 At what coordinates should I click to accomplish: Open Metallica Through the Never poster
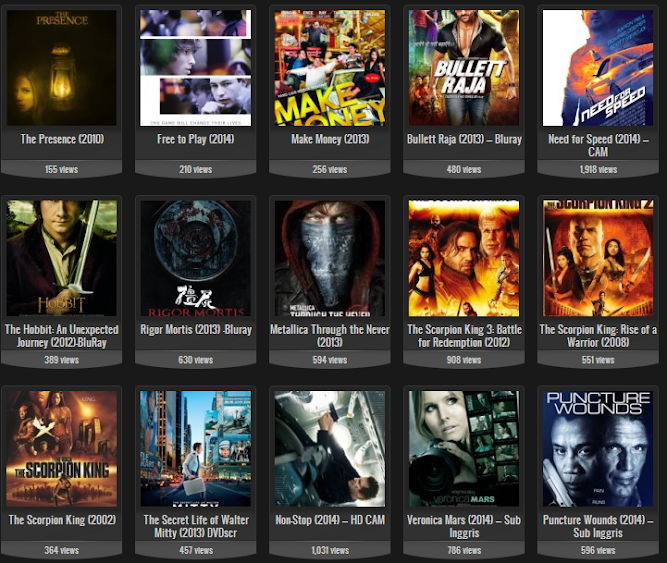(x=330, y=258)
